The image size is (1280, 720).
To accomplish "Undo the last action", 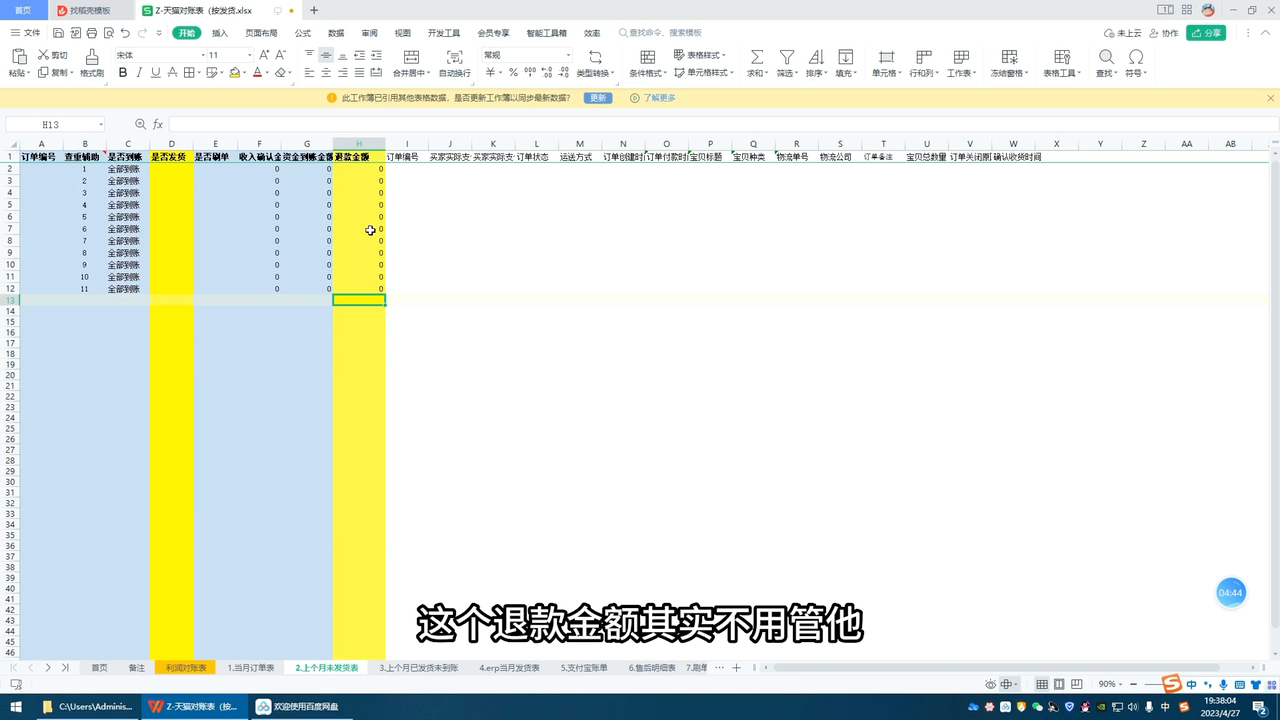I will coord(126,33).
